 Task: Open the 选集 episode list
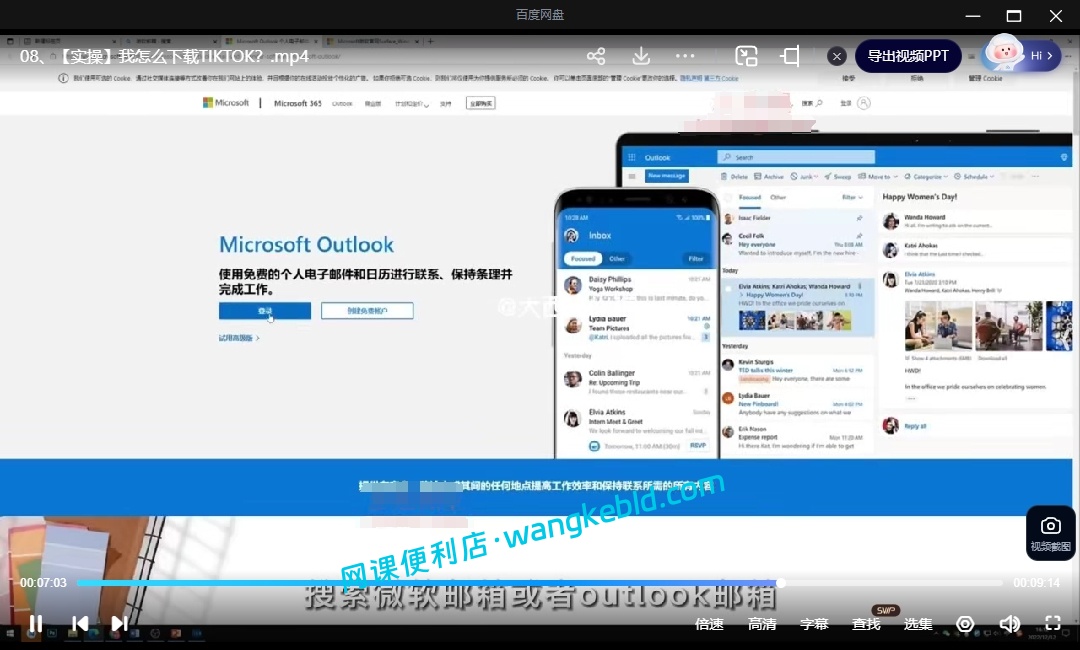pos(918,624)
